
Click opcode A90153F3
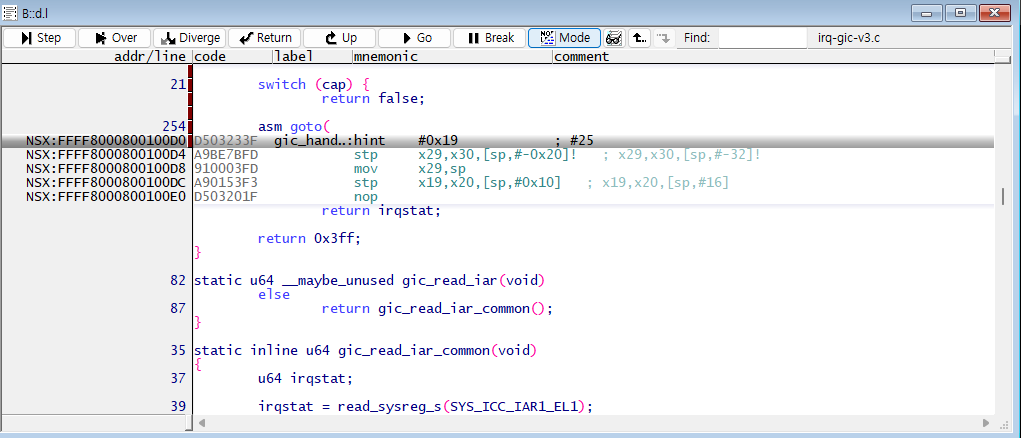coord(225,182)
